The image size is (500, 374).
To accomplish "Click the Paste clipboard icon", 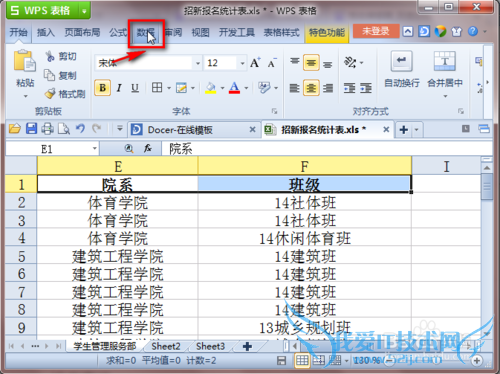I will coord(25,61).
